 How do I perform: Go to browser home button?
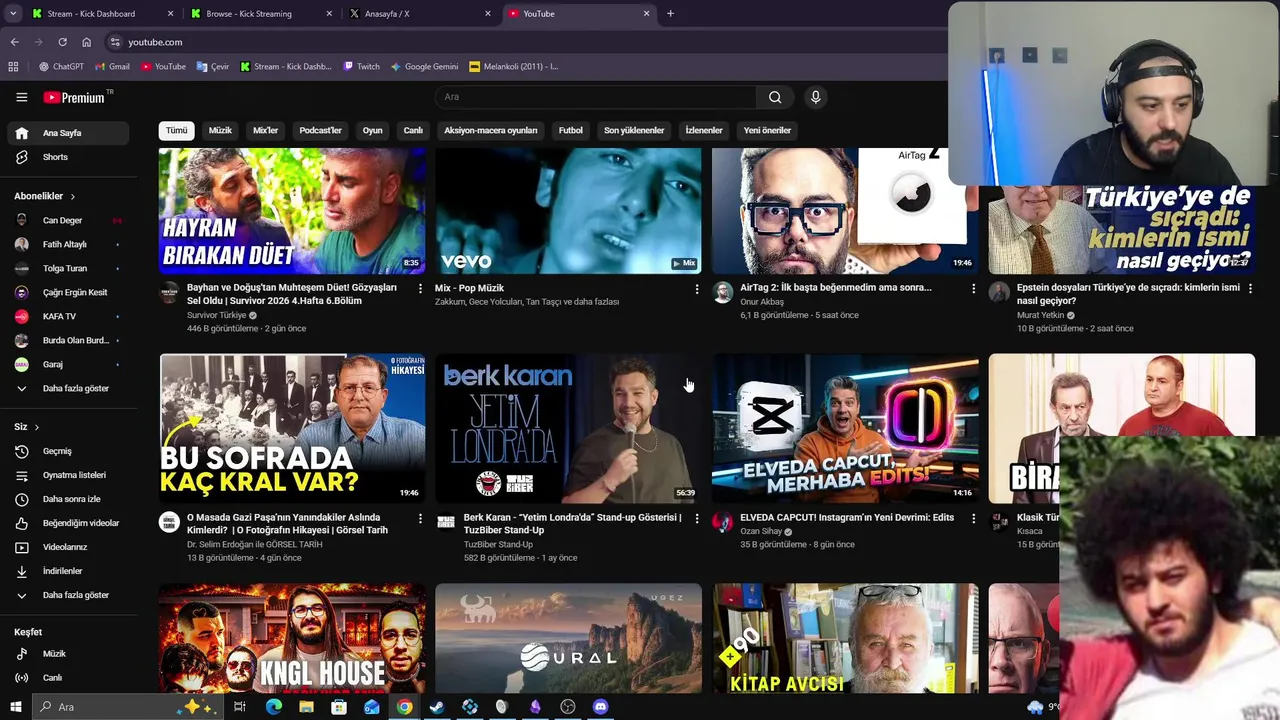(x=86, y=42)
